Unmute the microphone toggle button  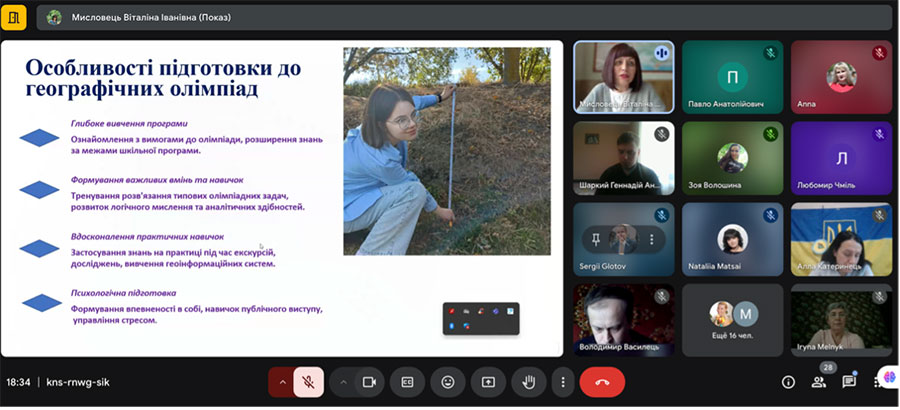pos(308,382)
